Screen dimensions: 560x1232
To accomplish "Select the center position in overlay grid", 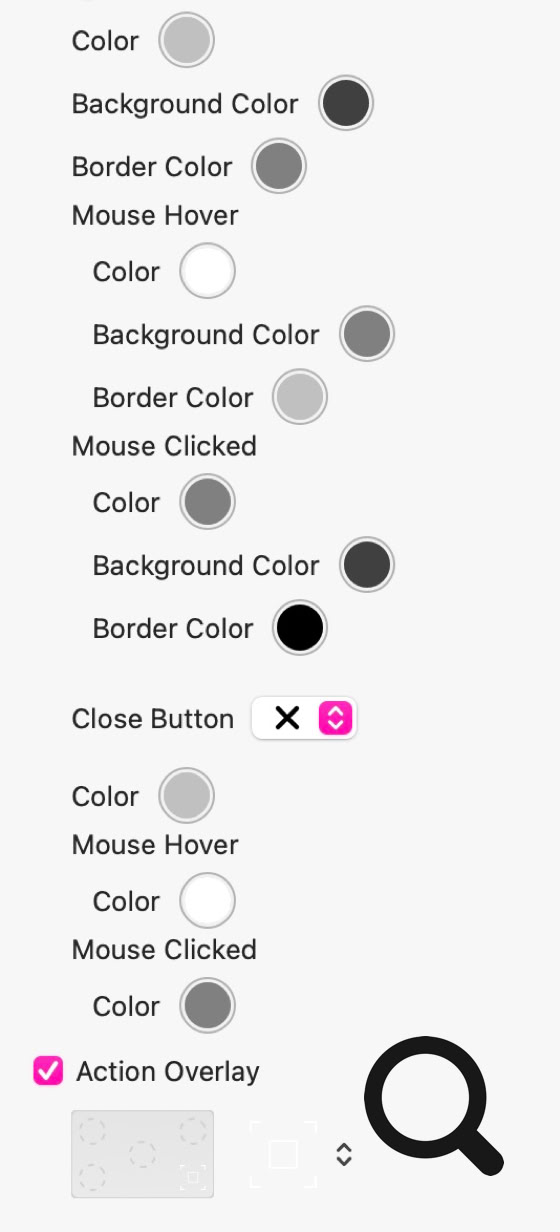I will pos(142,1154).
